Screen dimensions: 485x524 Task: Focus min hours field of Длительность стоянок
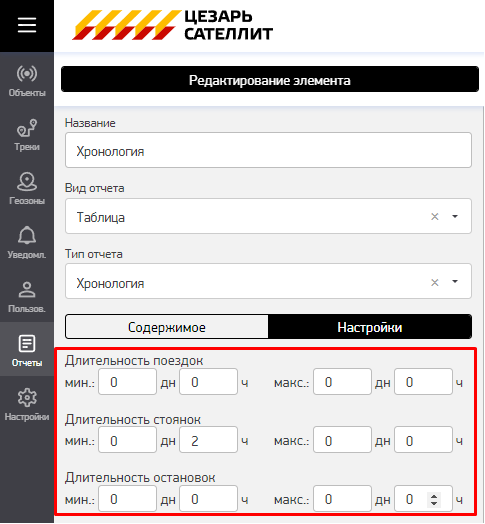209,440
